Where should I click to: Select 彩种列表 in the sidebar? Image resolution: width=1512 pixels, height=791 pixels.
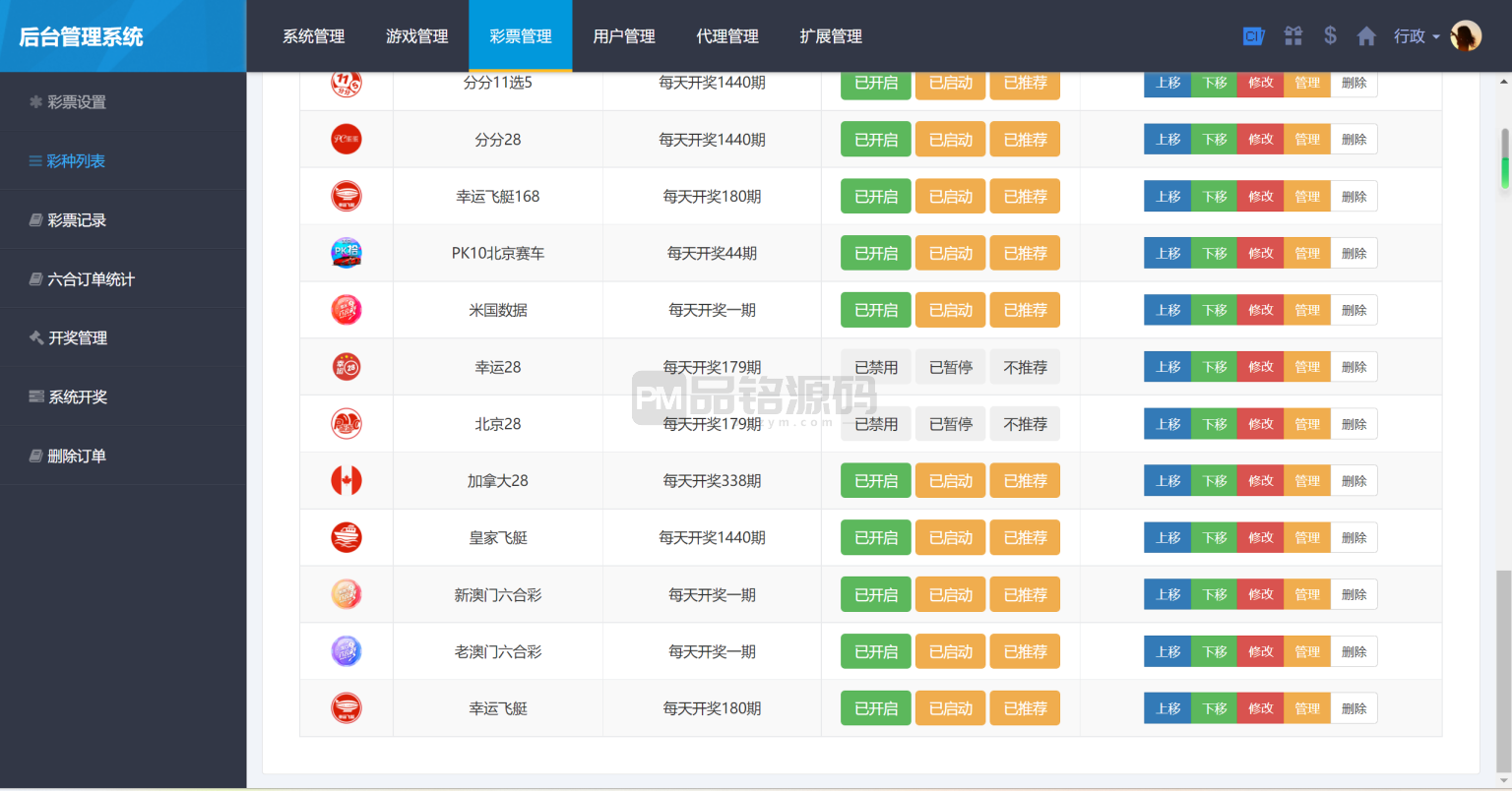pyautogui.click(x=123, y=160)
